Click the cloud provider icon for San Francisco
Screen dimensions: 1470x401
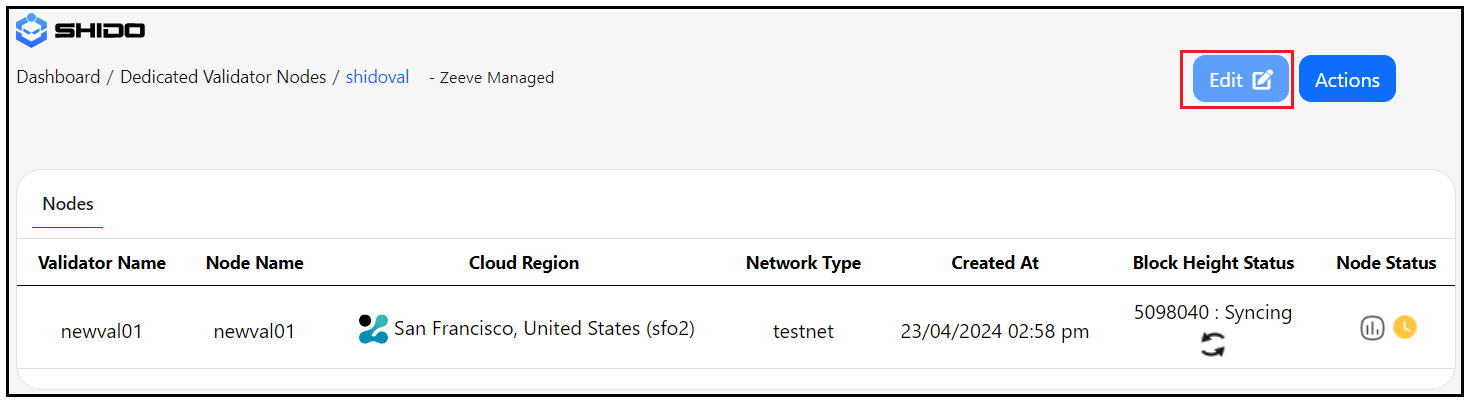(373, 329)
